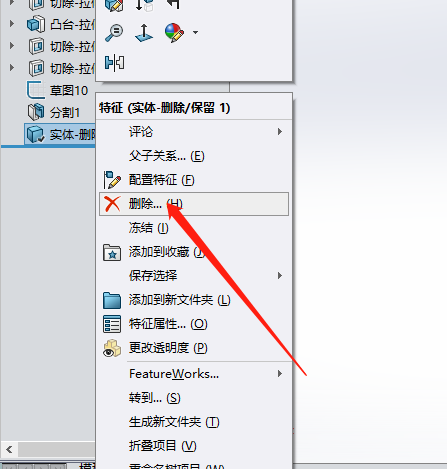Click the Normal To view icon
Viewport: 447px width, 469px height.
144,33
